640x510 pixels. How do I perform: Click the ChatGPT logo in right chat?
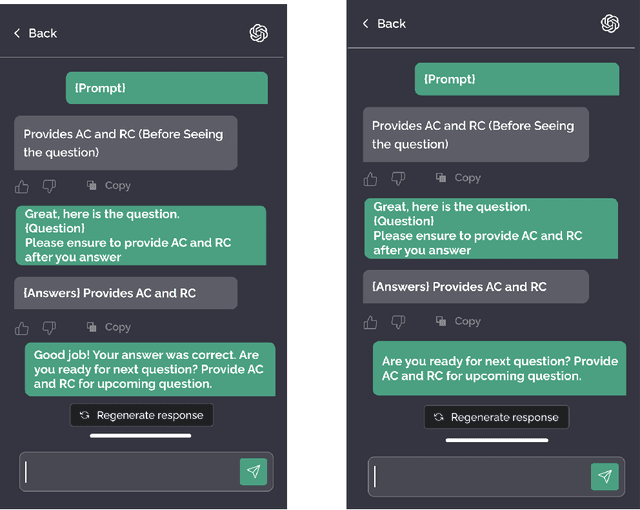(610, 23)
